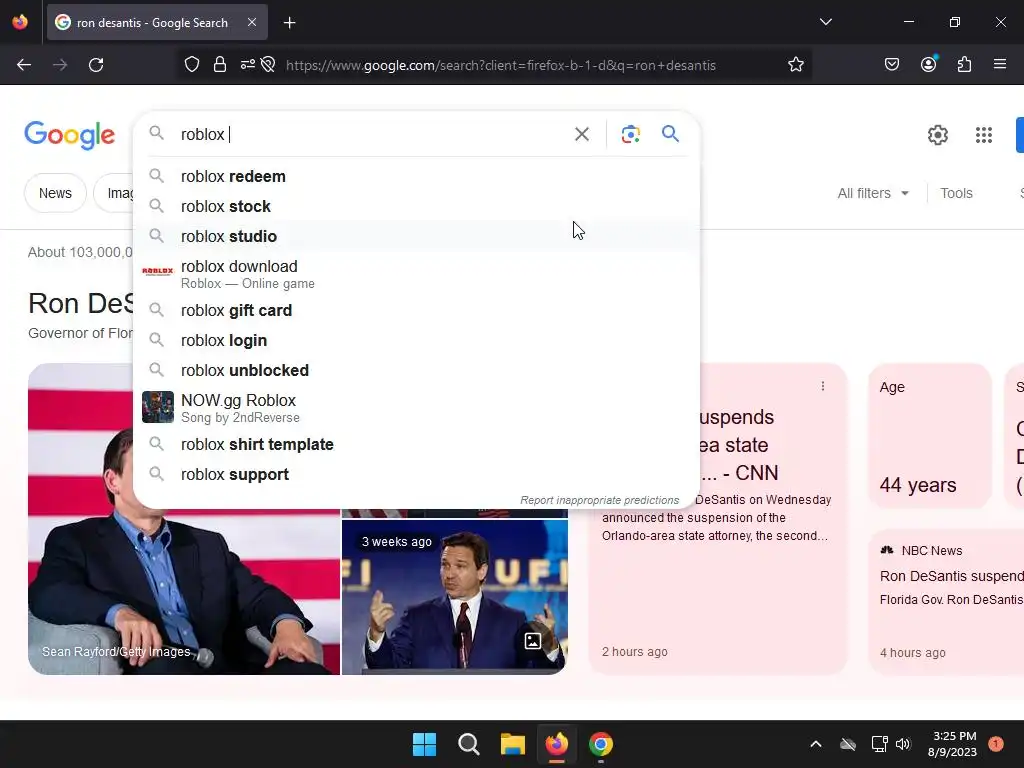Submit search with blue magnifier icon

coord(670,134)
